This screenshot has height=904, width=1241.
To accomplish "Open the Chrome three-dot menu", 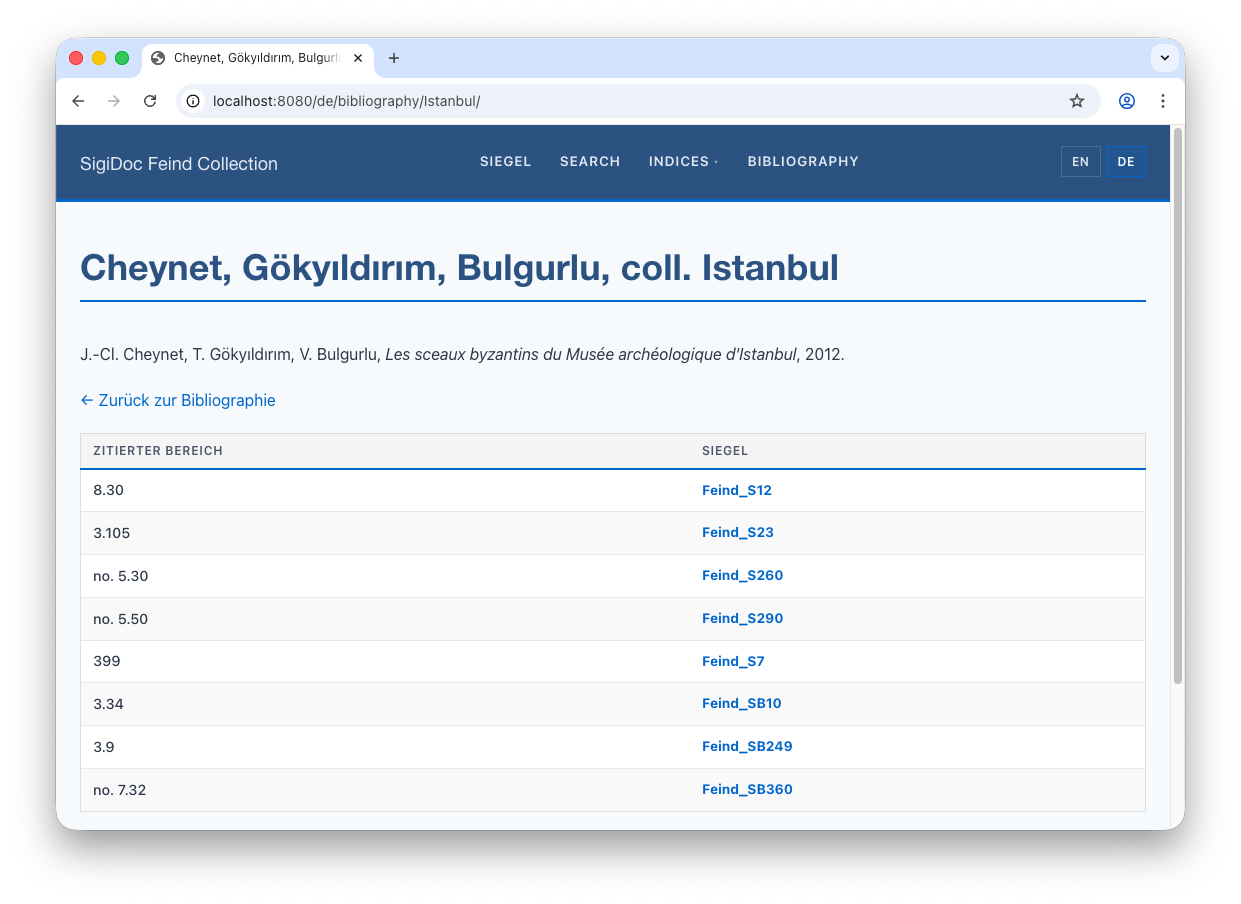I will (1162, 101).
